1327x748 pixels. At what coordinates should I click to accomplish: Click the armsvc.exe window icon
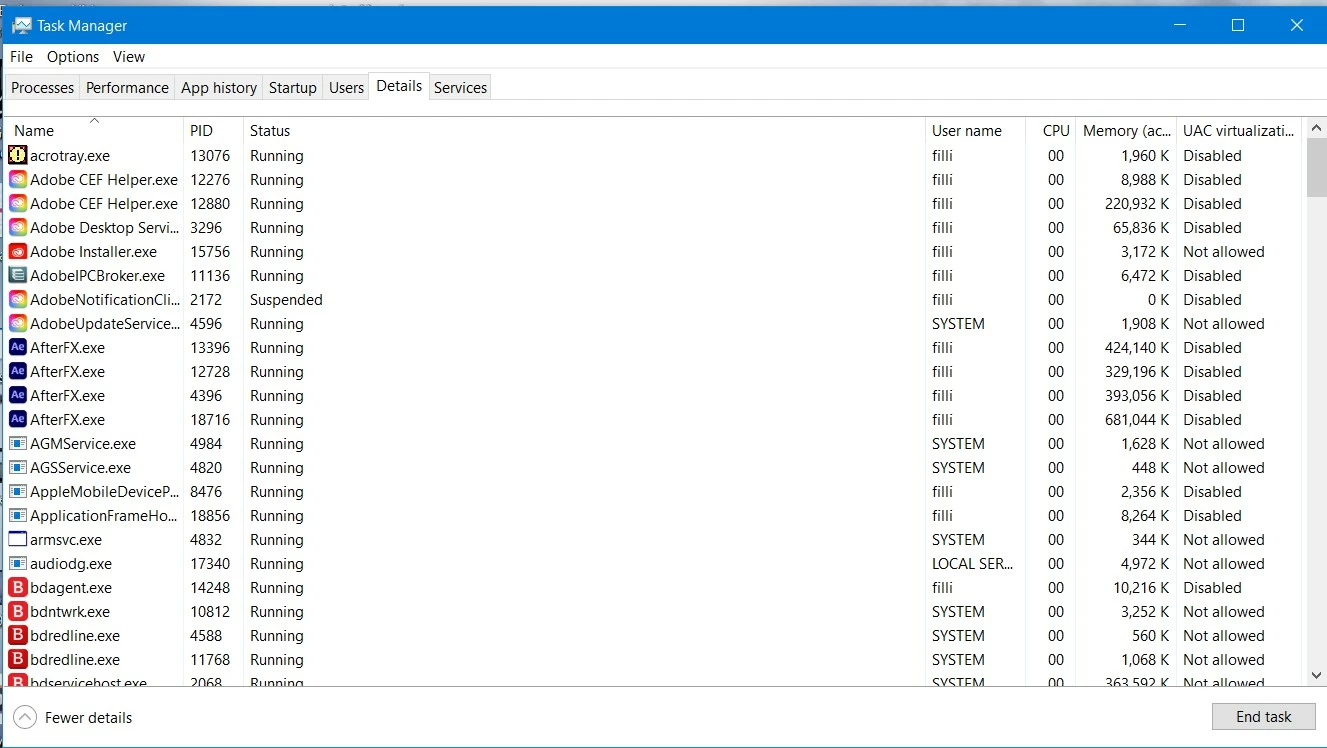click(17, 539)
